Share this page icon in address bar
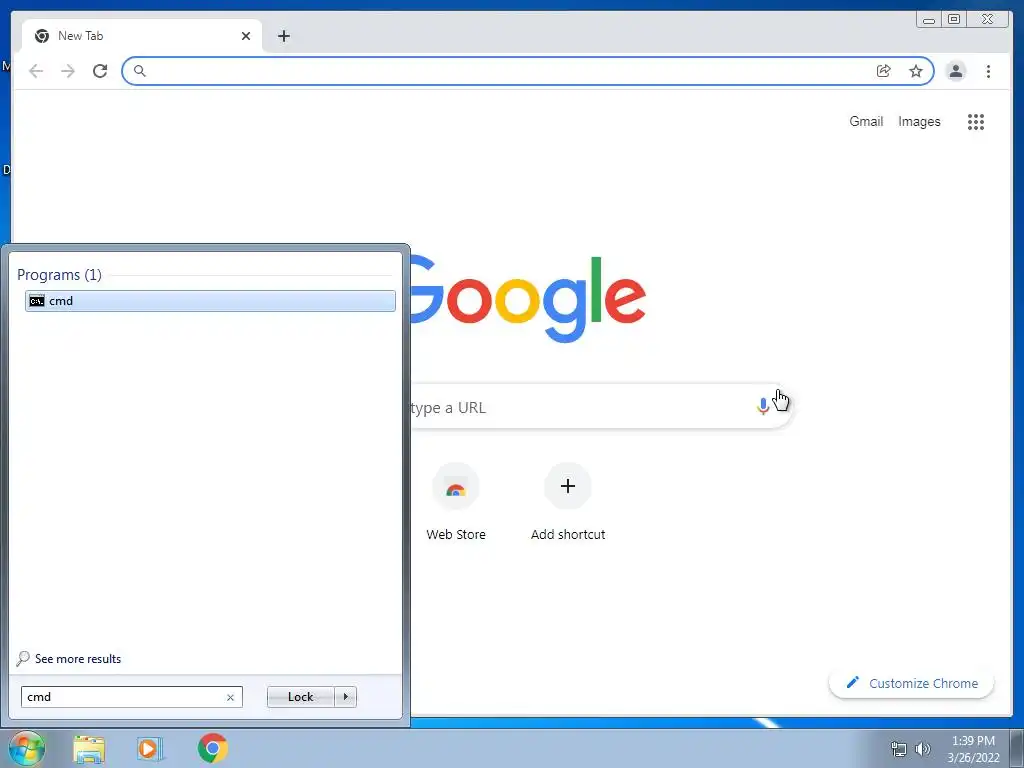 click(884, 71)
